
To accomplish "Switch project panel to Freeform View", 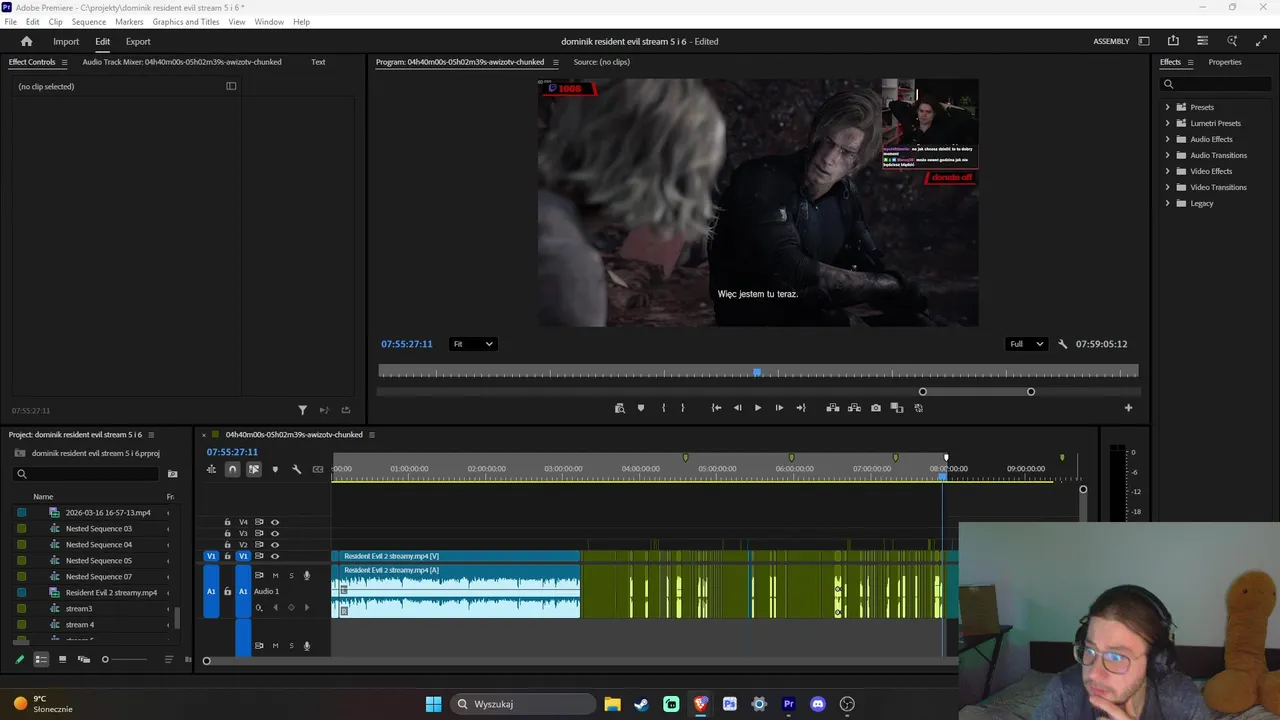I will pos(84,660).
